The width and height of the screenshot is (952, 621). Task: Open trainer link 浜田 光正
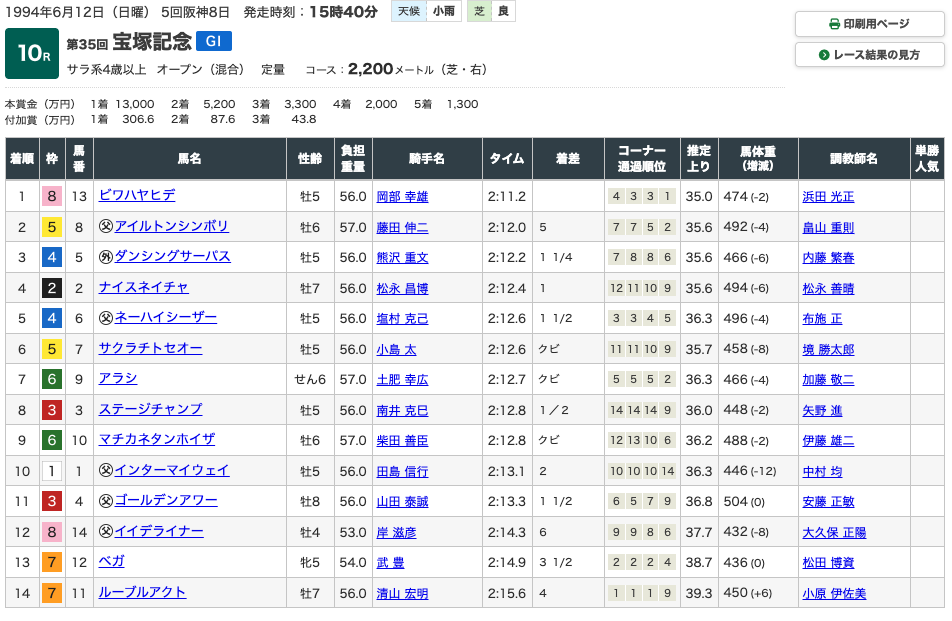[828, 197]
